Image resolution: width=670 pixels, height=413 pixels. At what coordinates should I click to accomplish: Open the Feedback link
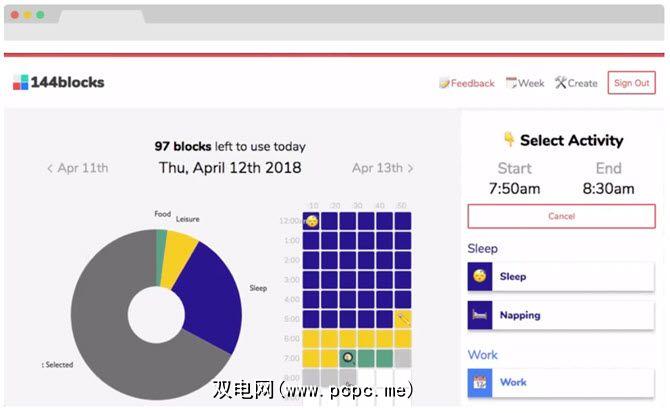point(467,83)
